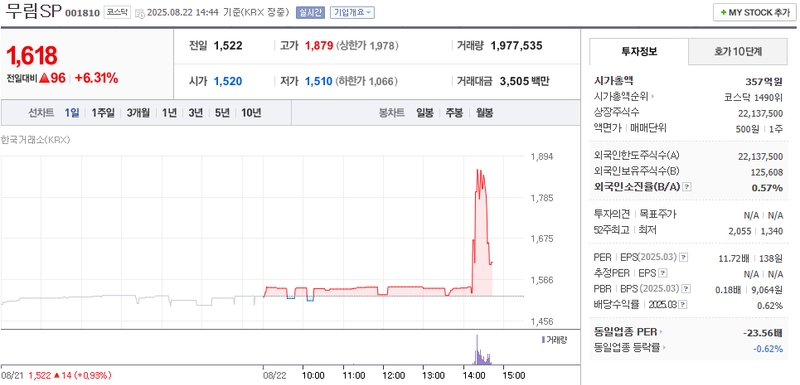This screenshot has width=800, height=385.
Task: Click the 거래량 value 1,977,535
Action: (516, 46)
